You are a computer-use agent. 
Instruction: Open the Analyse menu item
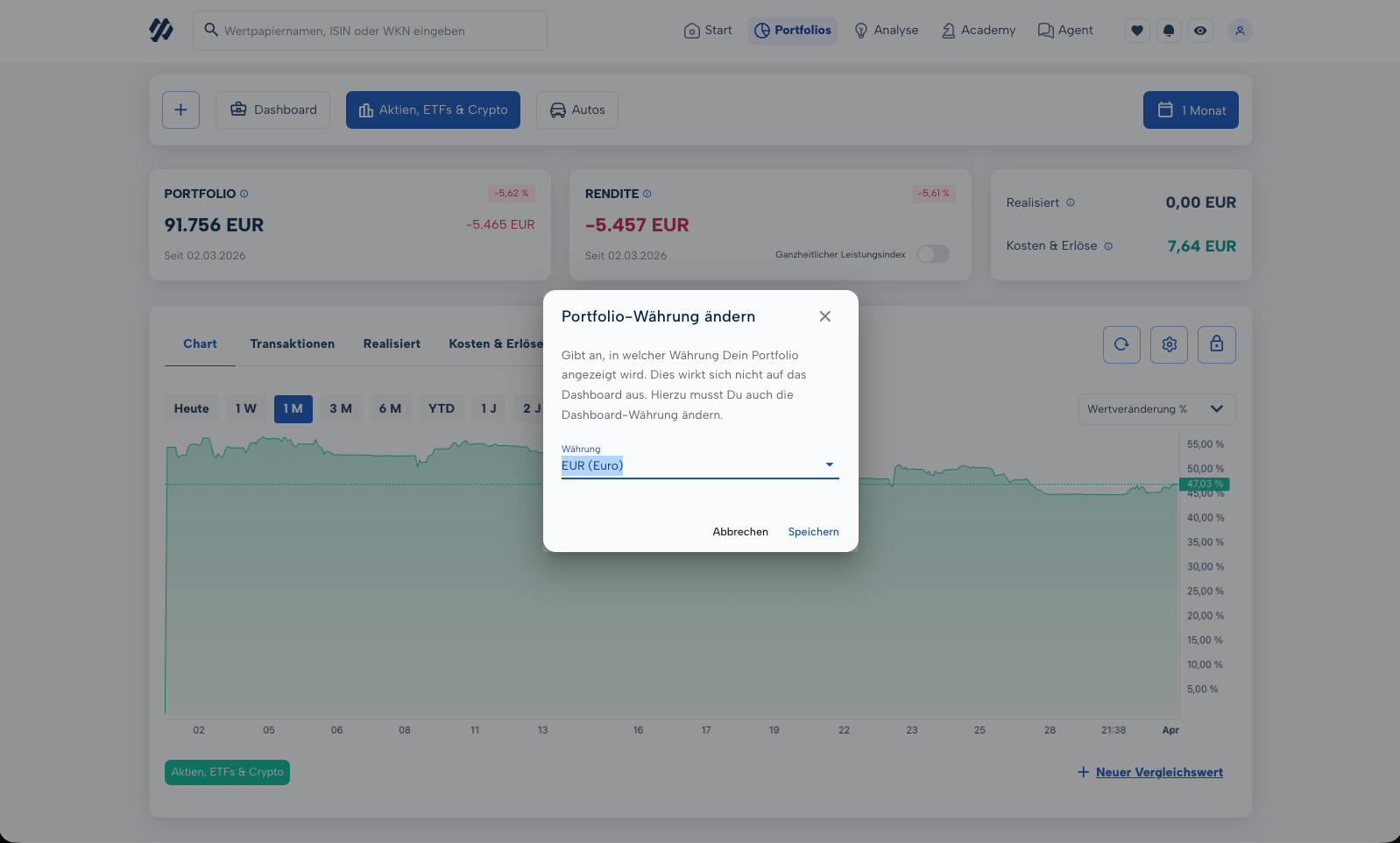tap(887, 31)
